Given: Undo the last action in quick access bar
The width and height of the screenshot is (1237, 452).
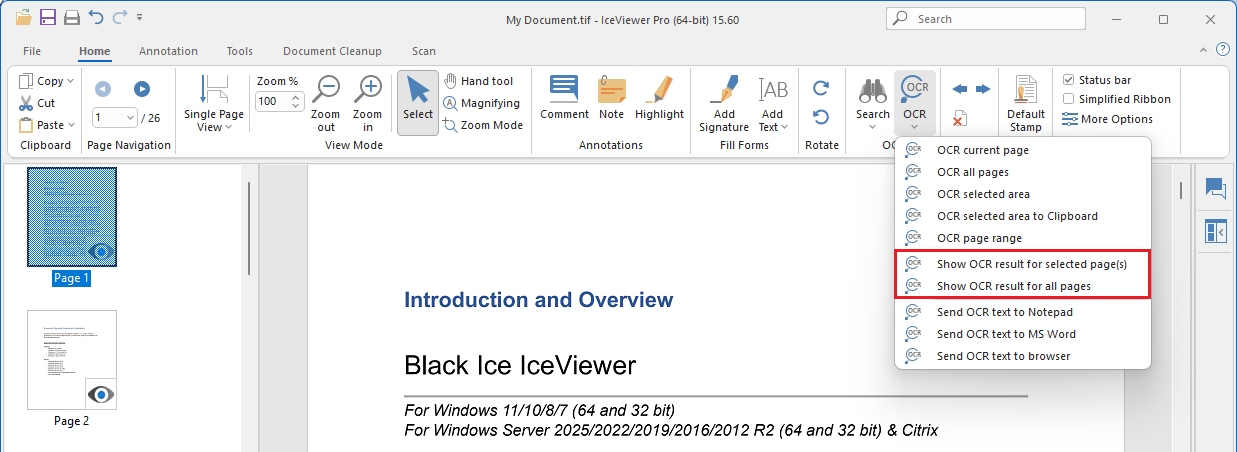Looking at the screenshot, I should [96, 18].
